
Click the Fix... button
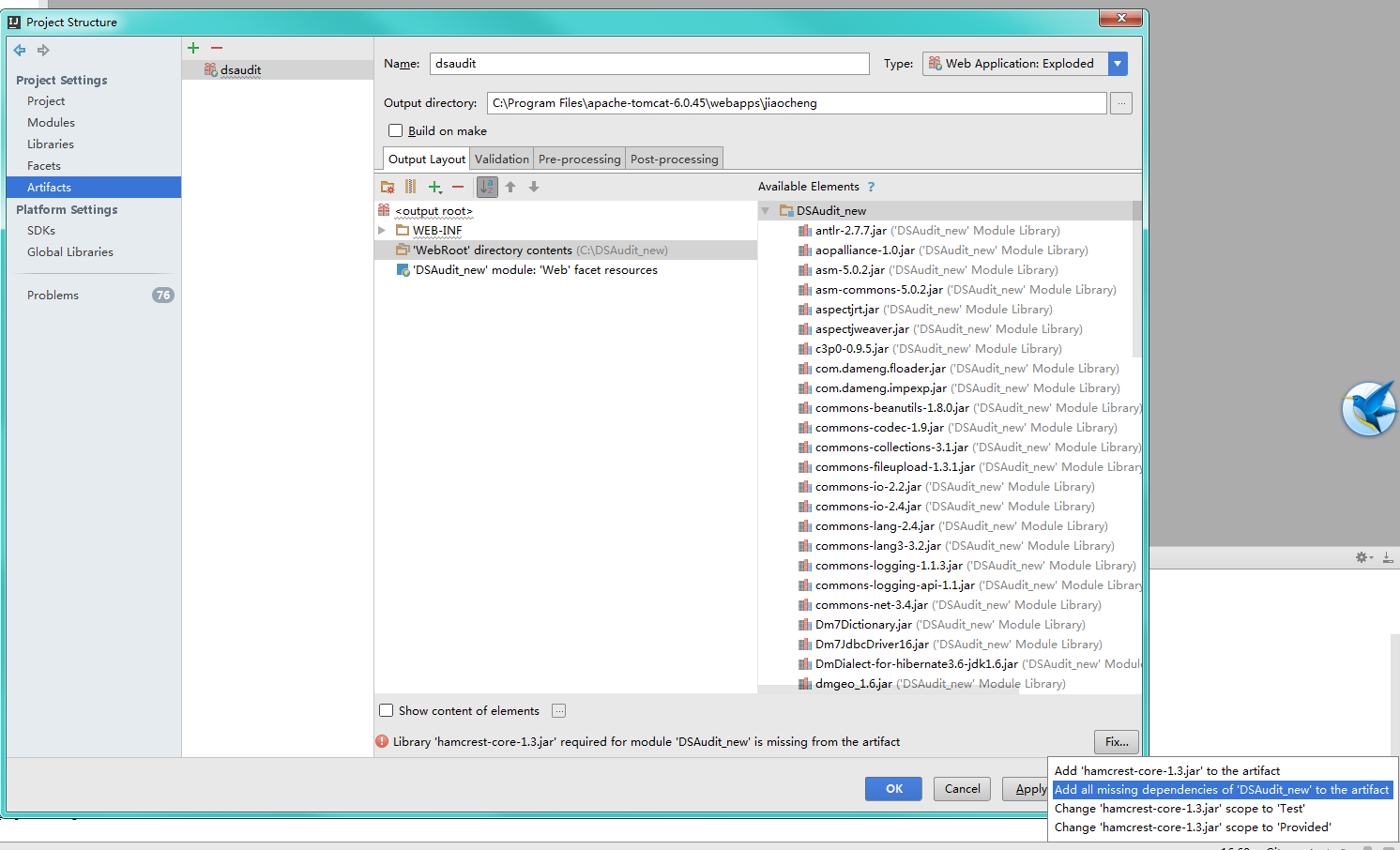click(1117, 741)
